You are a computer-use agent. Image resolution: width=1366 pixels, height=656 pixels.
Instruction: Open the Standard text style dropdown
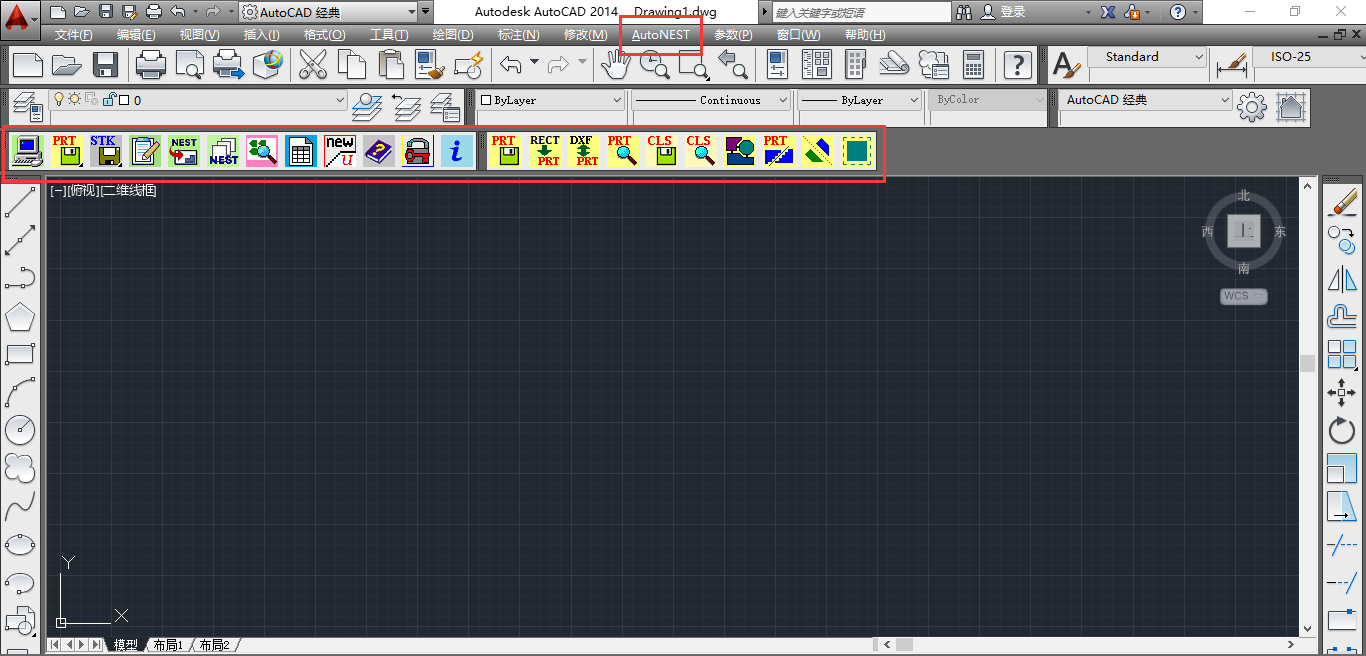(x=1147, y=57)
